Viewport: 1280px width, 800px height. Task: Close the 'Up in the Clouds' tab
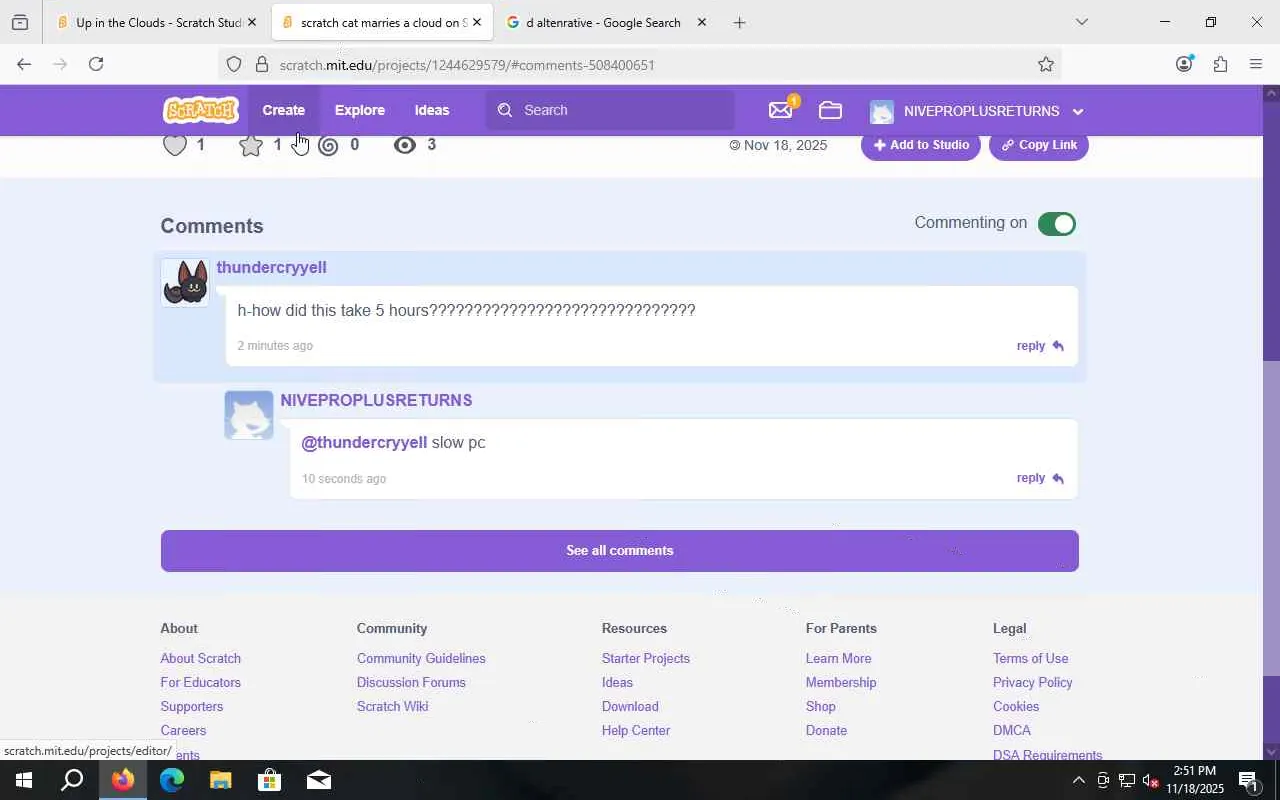click(252, 22)
